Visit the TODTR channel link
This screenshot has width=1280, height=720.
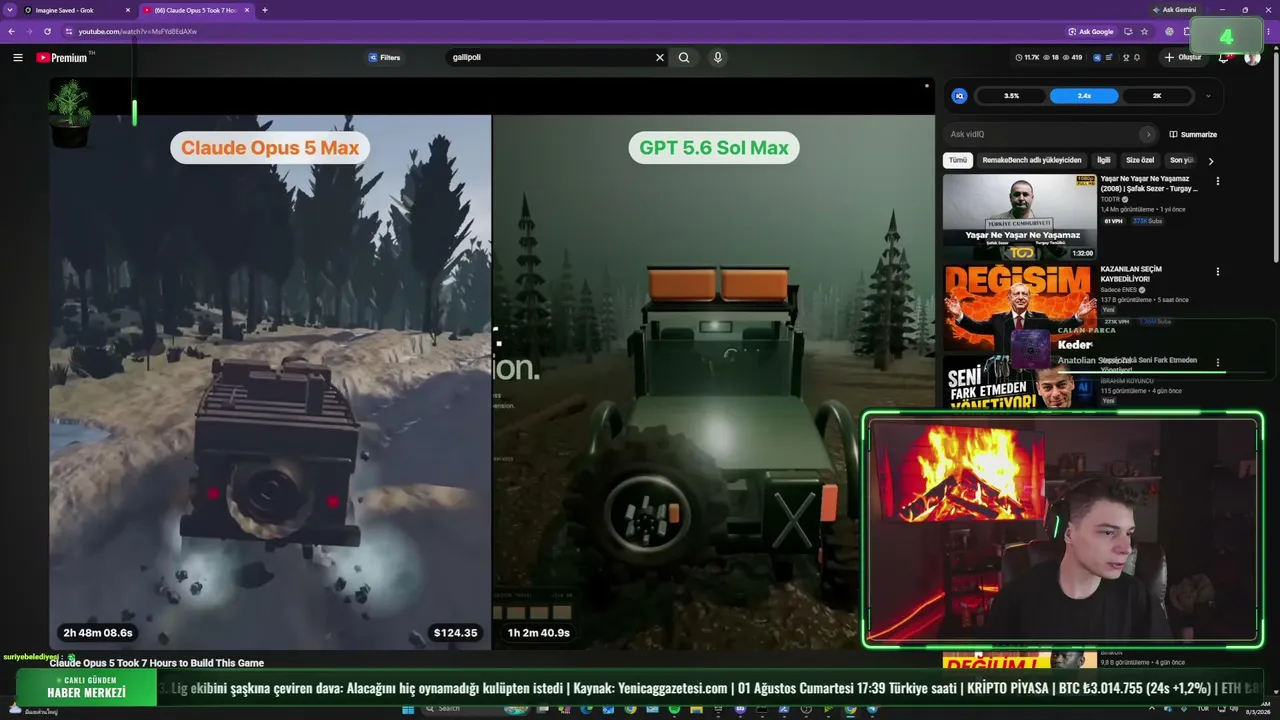(1110, 200)
